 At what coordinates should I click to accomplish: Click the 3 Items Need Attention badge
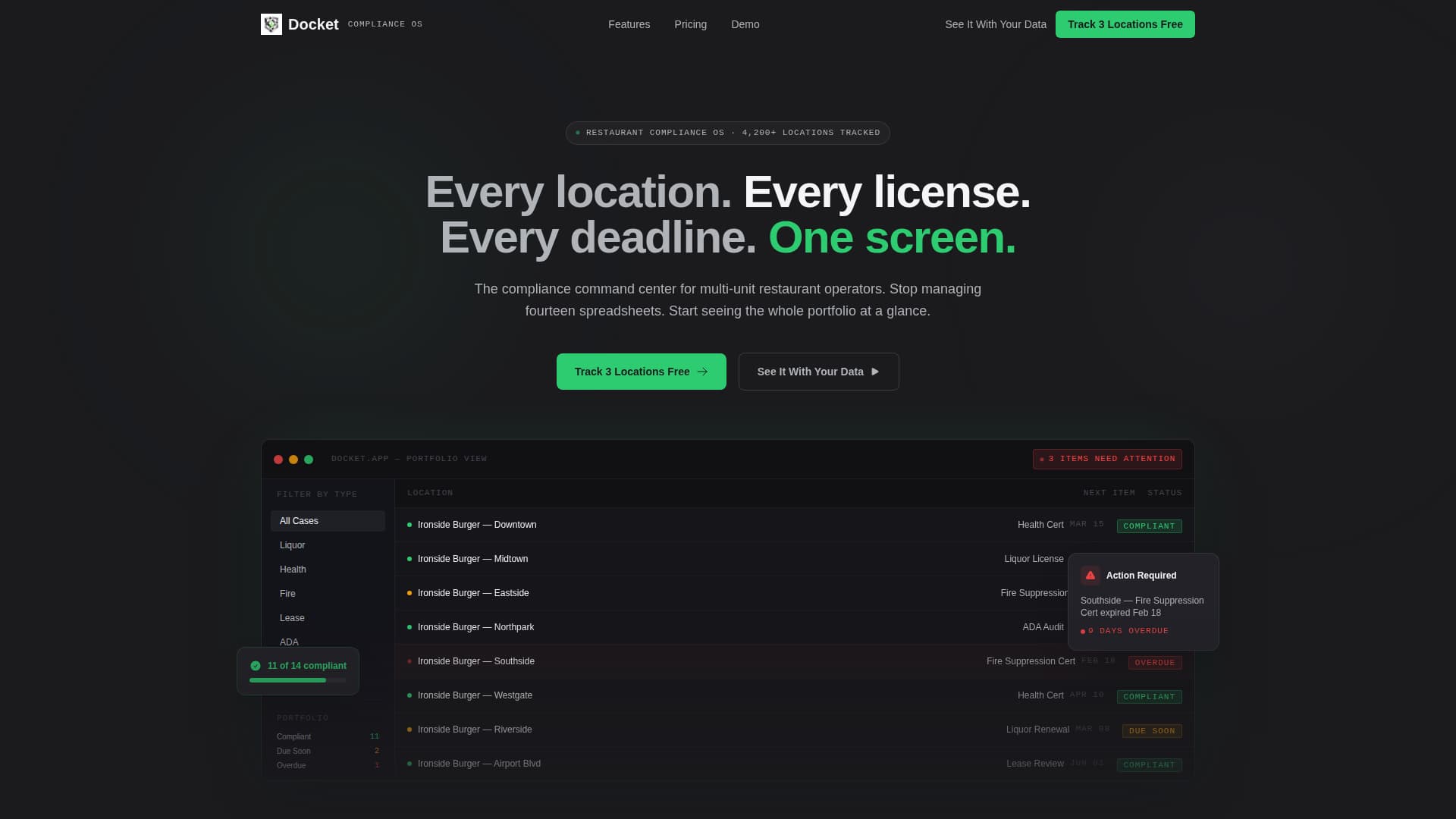(1106, 459)
